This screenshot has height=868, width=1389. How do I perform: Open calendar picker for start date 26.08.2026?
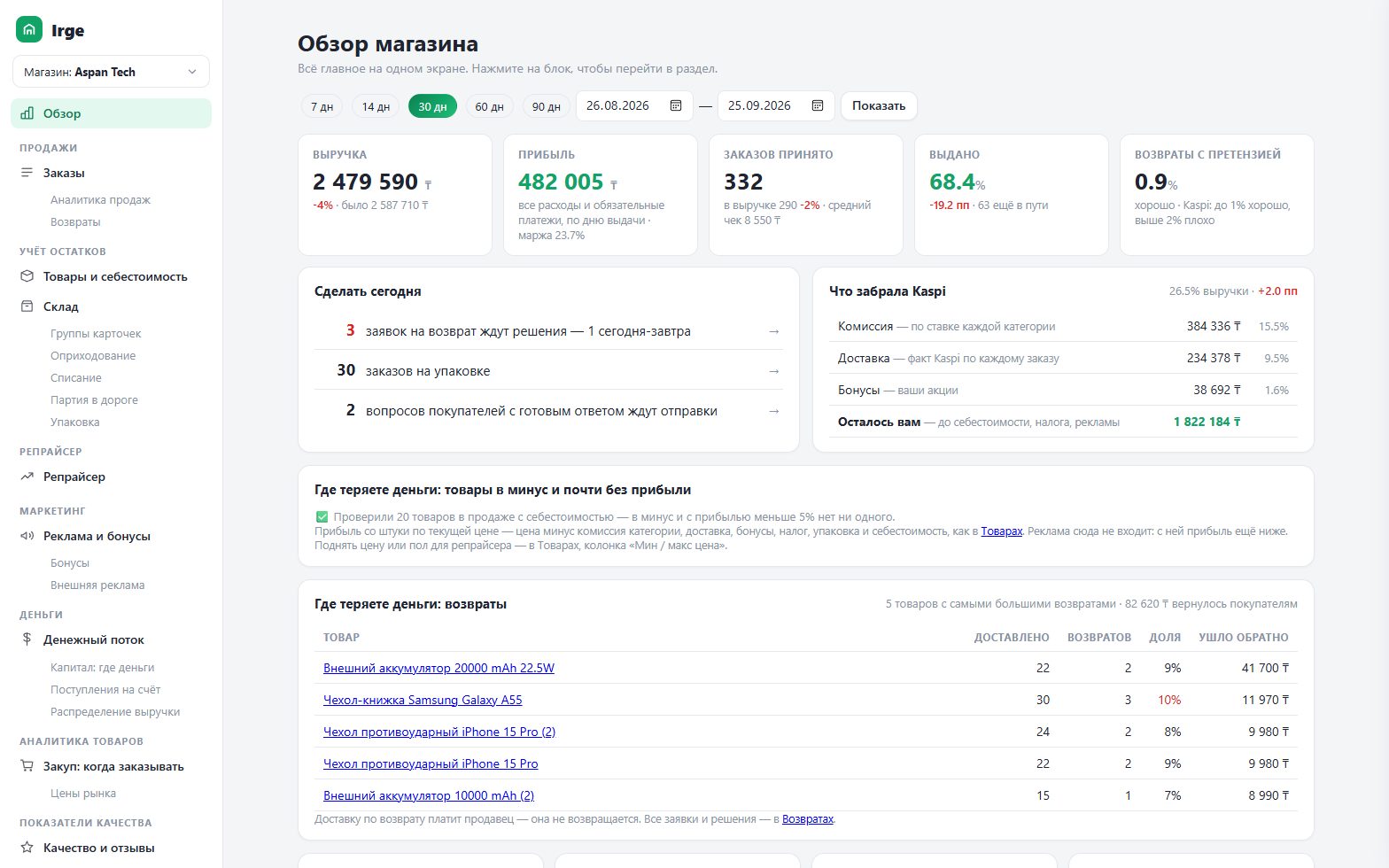[x=676, y=105]
